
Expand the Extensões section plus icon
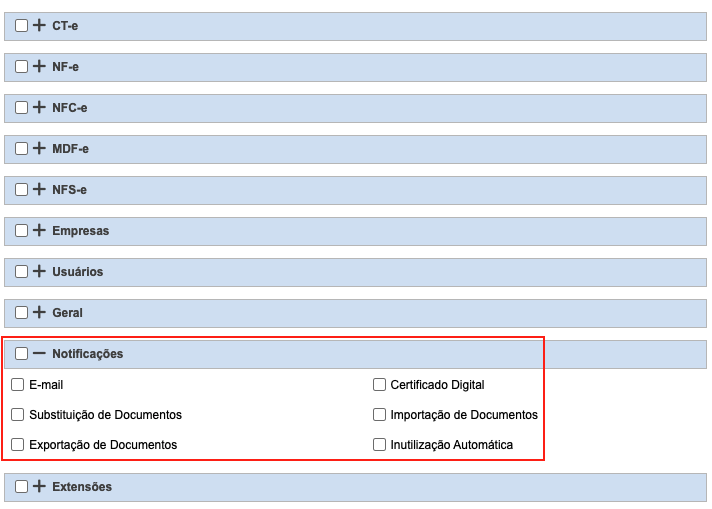pos(40,487)
